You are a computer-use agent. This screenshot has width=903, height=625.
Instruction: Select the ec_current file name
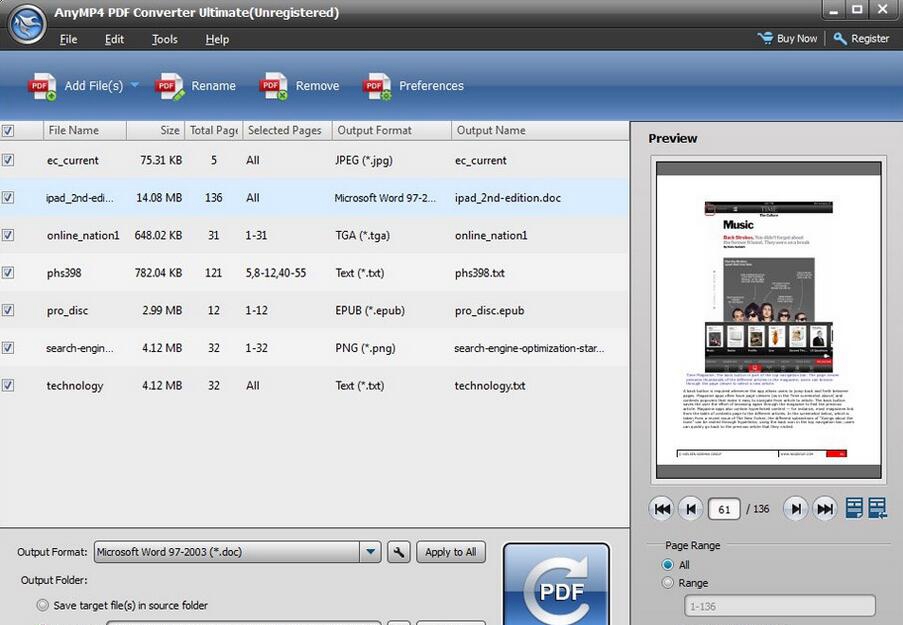click(73, 160)
